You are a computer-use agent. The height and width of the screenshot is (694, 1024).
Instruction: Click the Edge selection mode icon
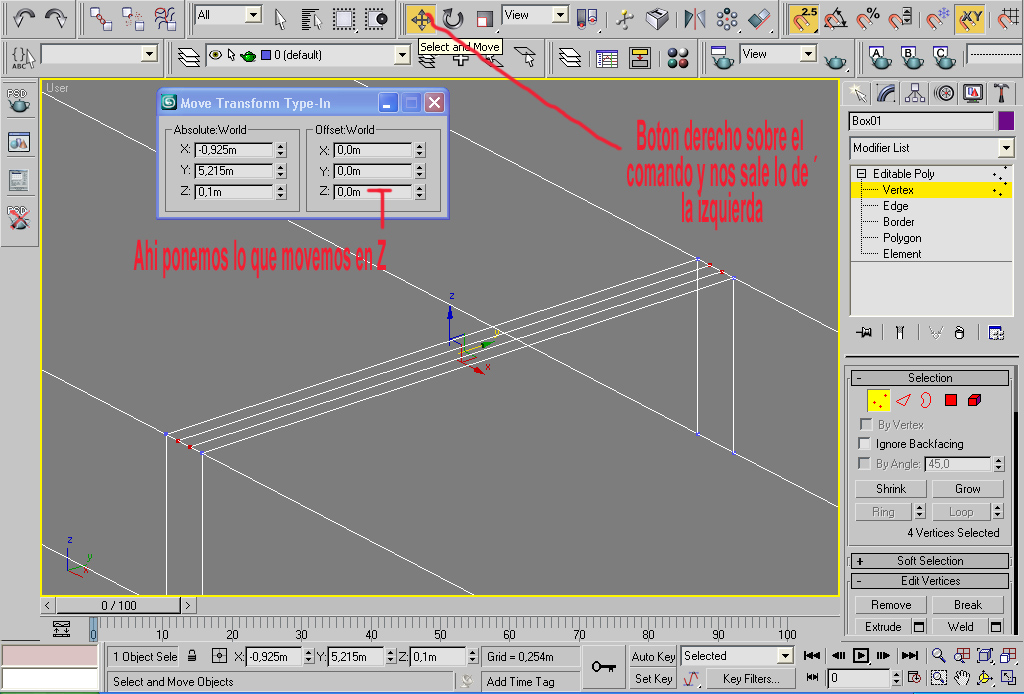pyautogui.click(x=903, y=400)
